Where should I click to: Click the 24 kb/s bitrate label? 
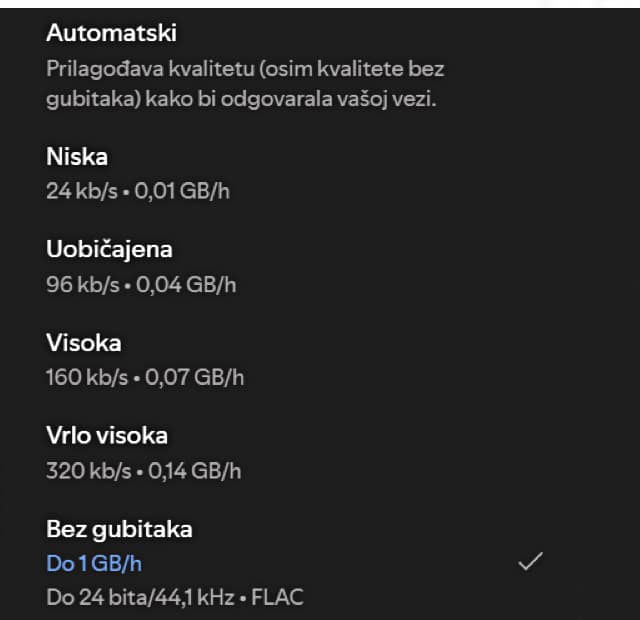coord(80,190)
